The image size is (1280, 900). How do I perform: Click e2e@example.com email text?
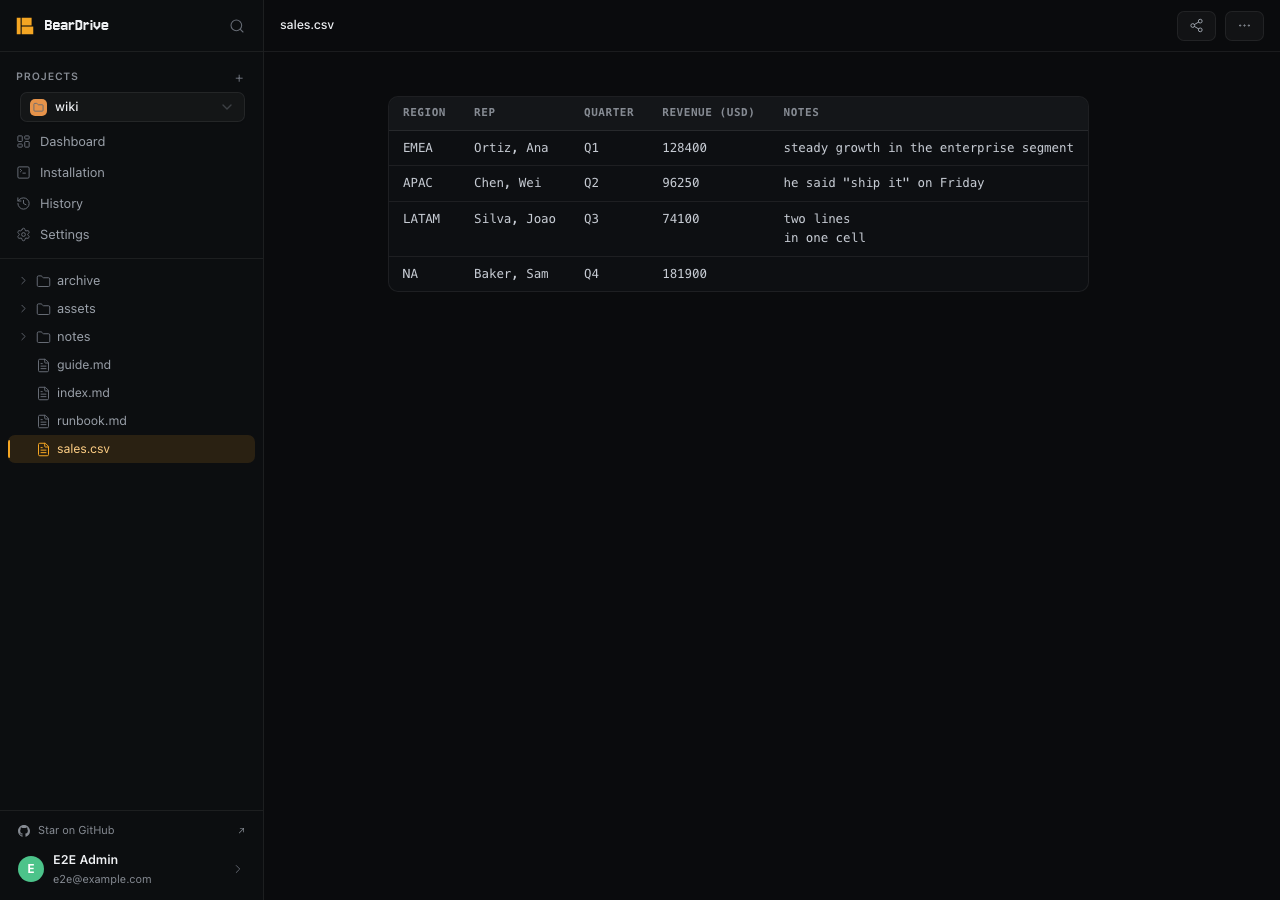click(102, 880)
